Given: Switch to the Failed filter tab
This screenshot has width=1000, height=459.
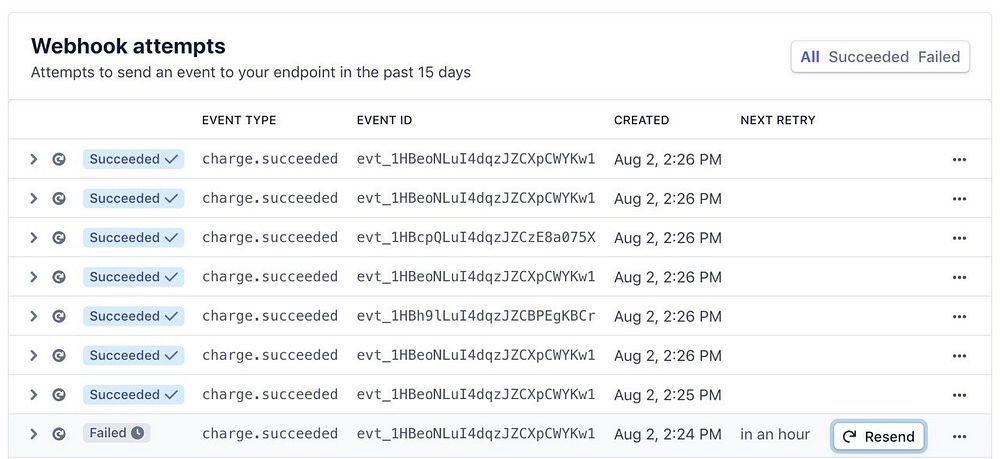Looking at the screenshot, I should click(939, 57).
